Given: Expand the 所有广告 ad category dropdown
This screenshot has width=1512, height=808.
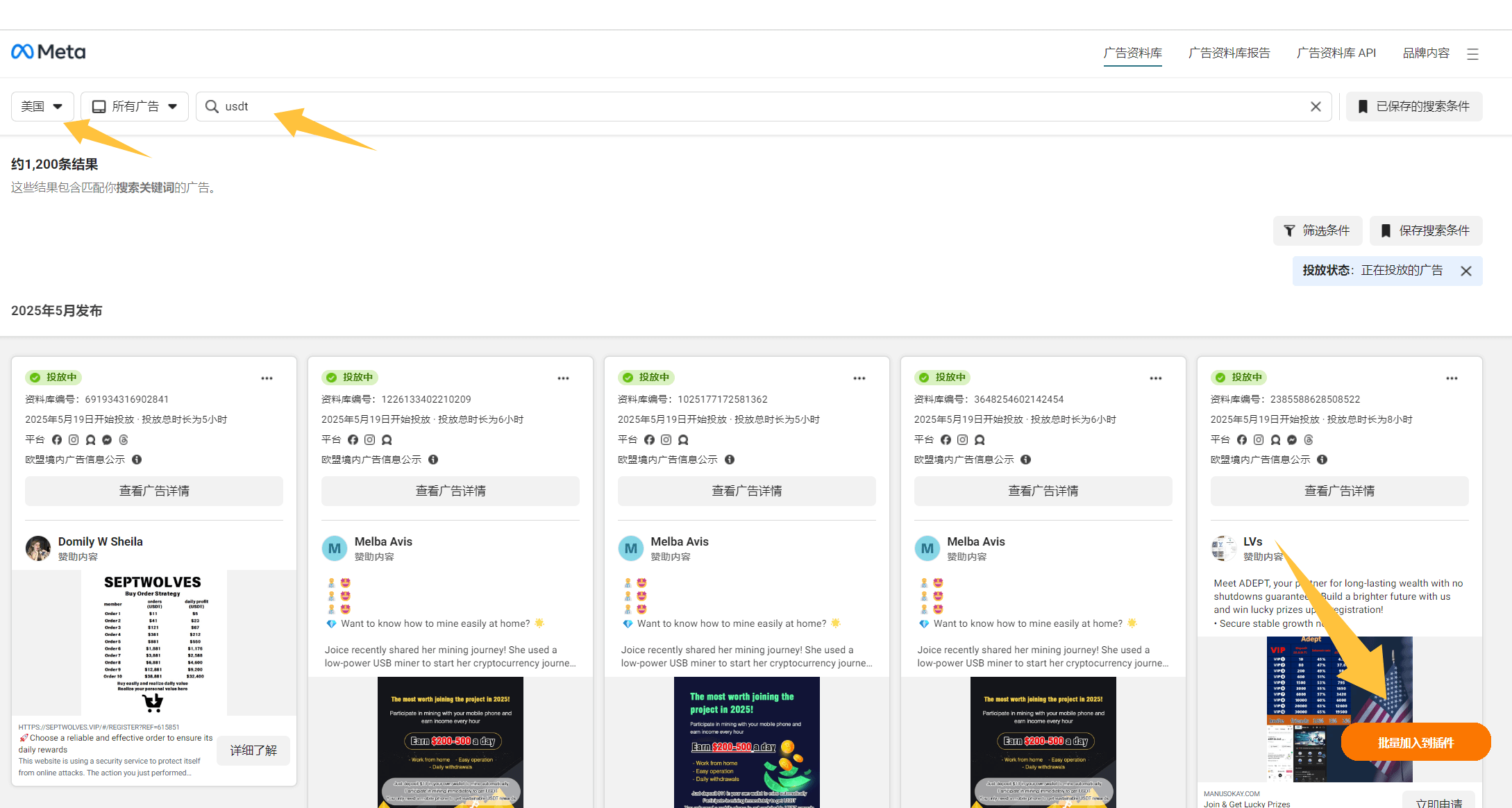Looking at the screenshot, I should (135, 106).
